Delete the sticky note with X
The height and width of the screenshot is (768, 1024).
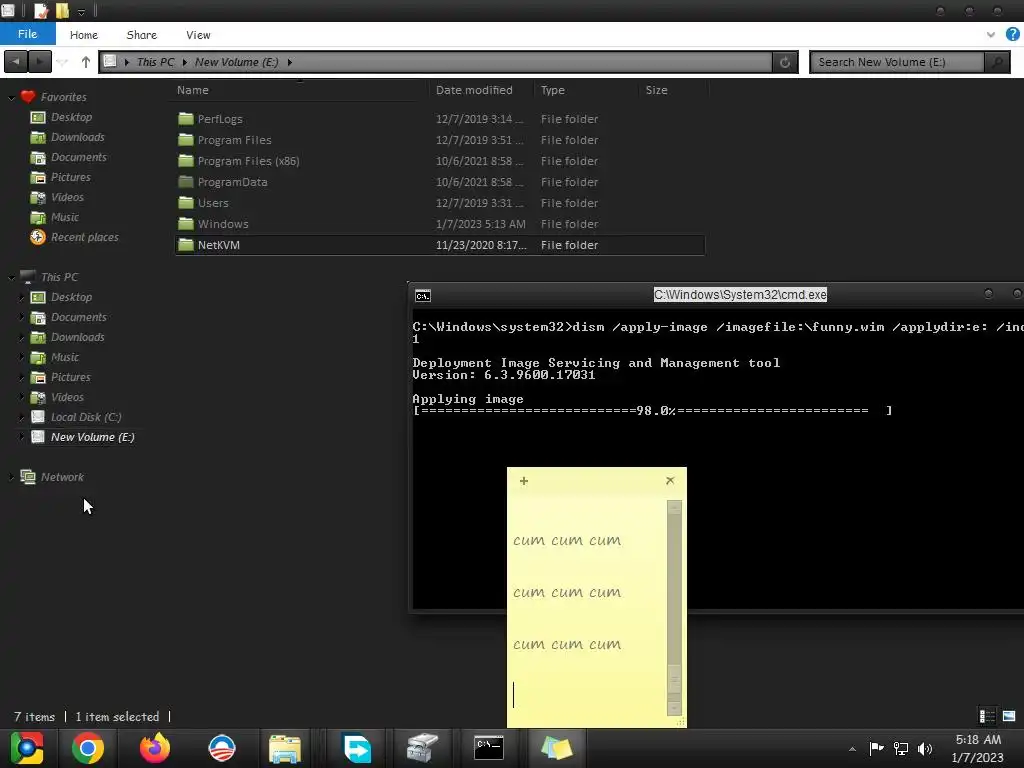pyautogui.click(x=670, y=481)
